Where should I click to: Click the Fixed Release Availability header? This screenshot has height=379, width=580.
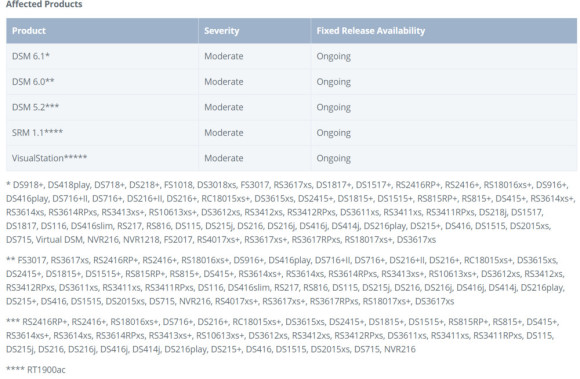coord(371,31)
